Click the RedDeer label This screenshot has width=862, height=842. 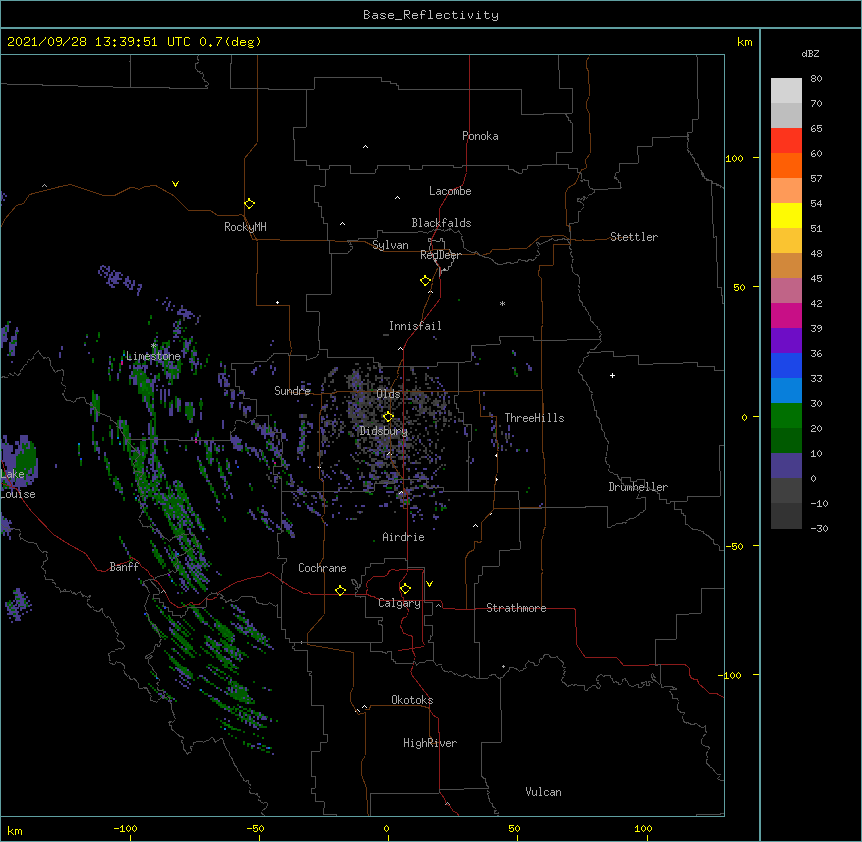click(440, 255)
